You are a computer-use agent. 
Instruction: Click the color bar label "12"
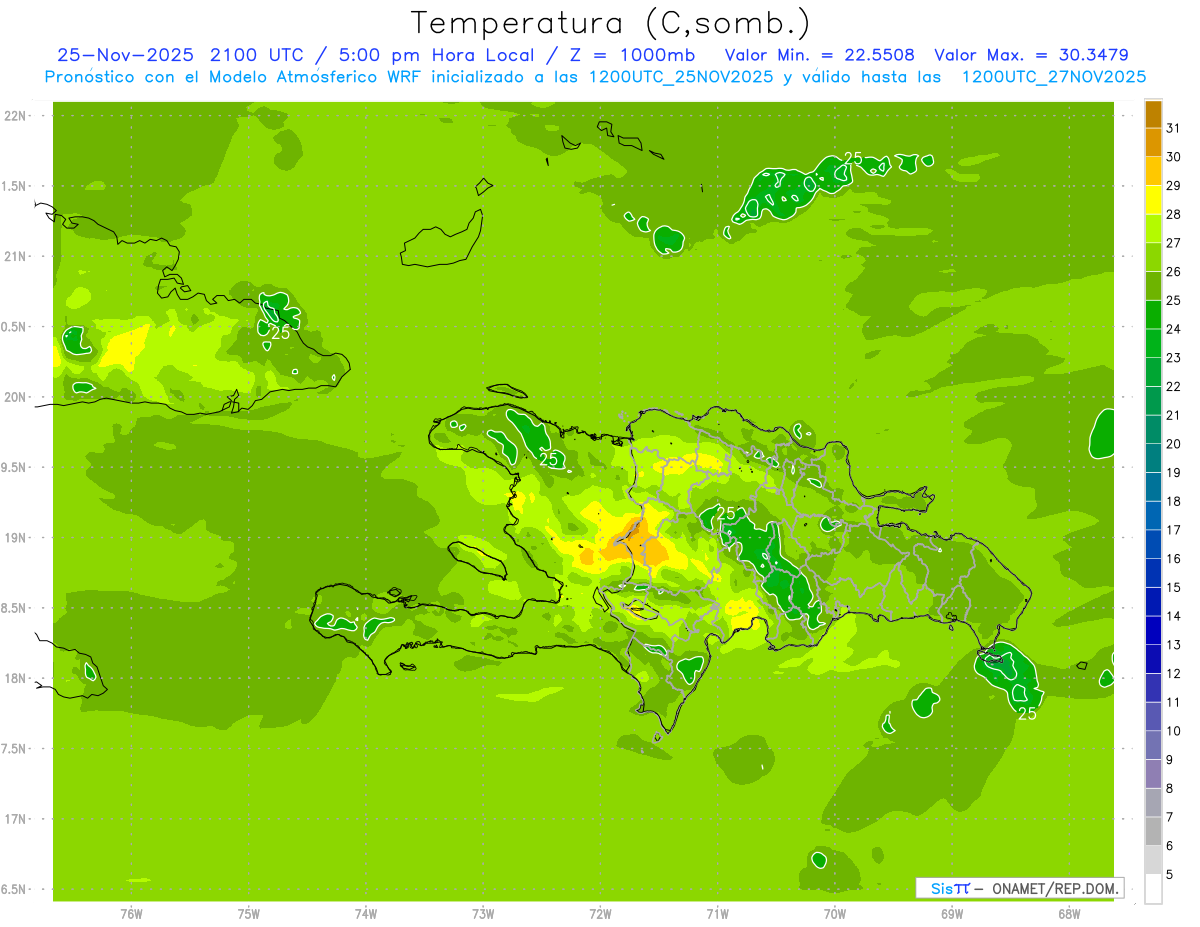coord(1174,674)
